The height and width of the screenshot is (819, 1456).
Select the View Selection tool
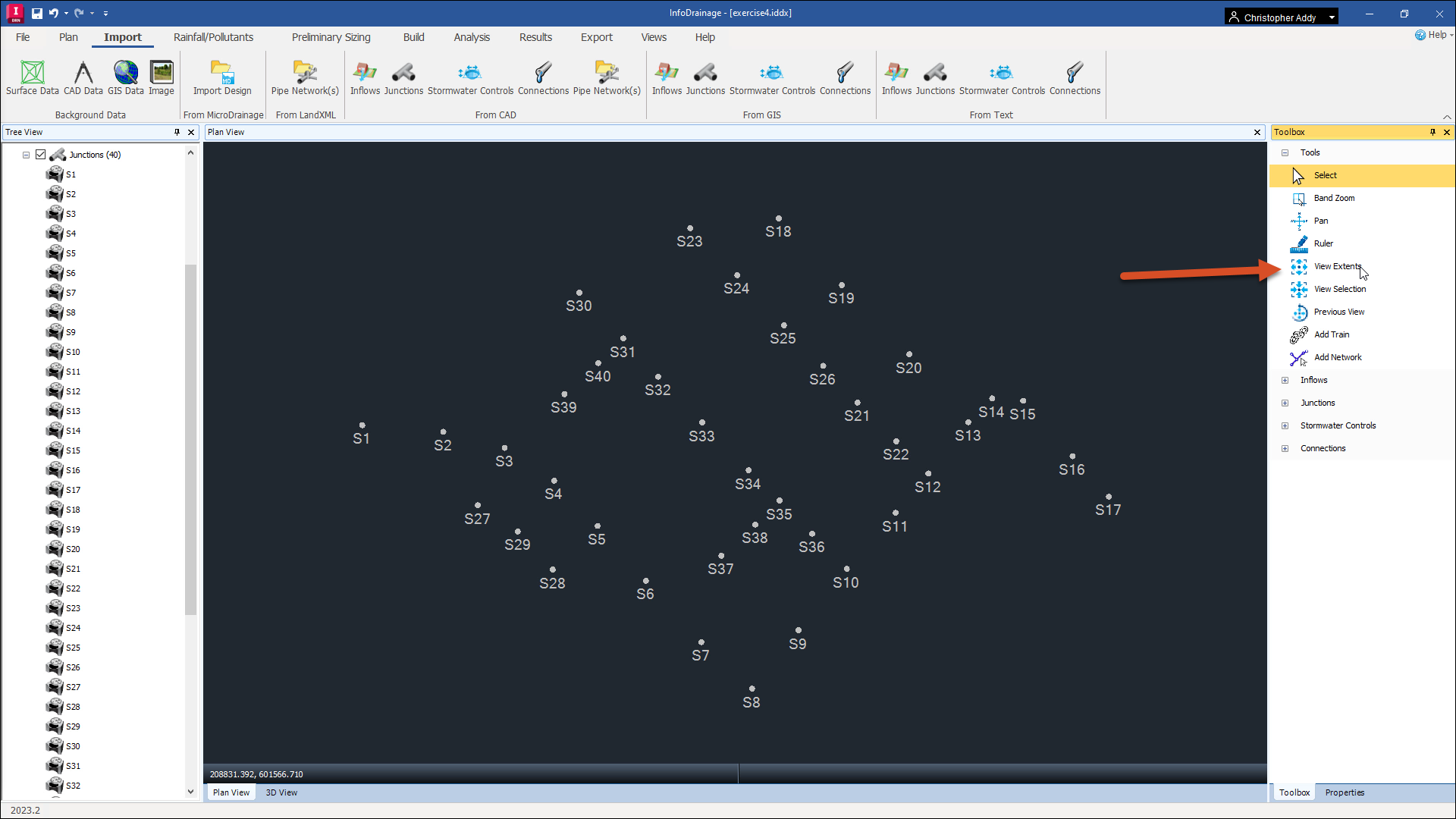[x=1340, y=289]
